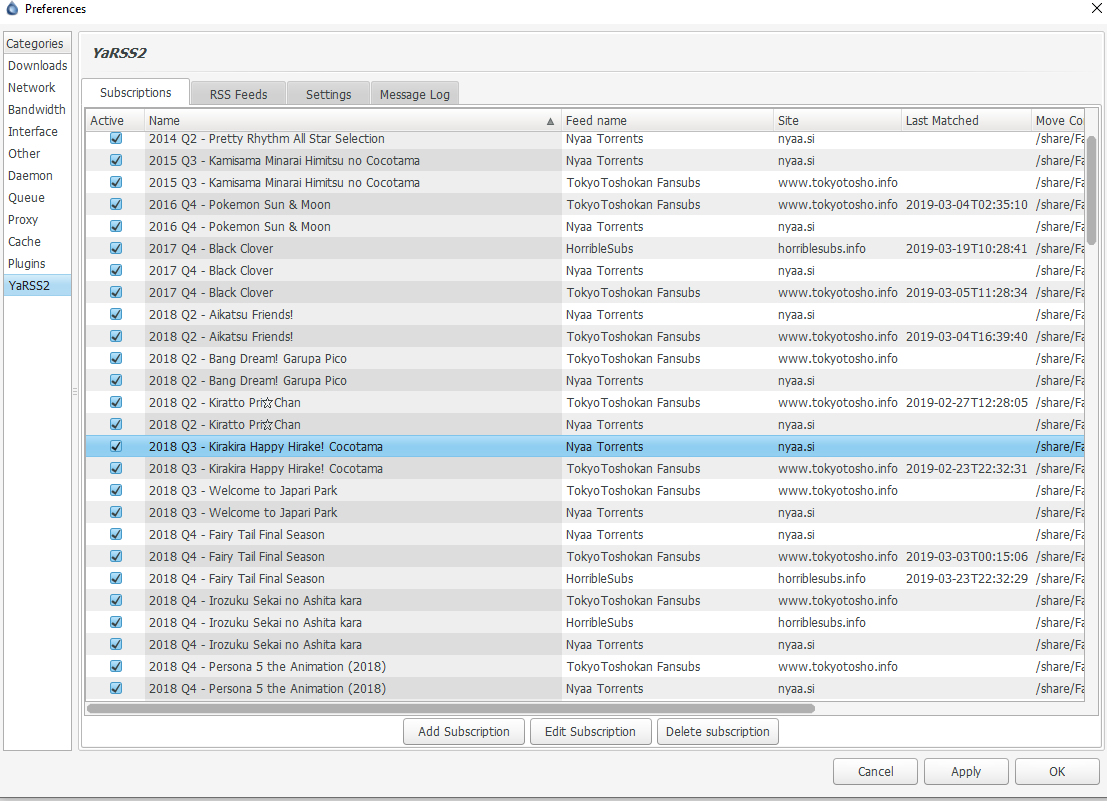Click the timestamp 2019-03-03T00:15:06
1107x801 pixels.
pos(967,556)
